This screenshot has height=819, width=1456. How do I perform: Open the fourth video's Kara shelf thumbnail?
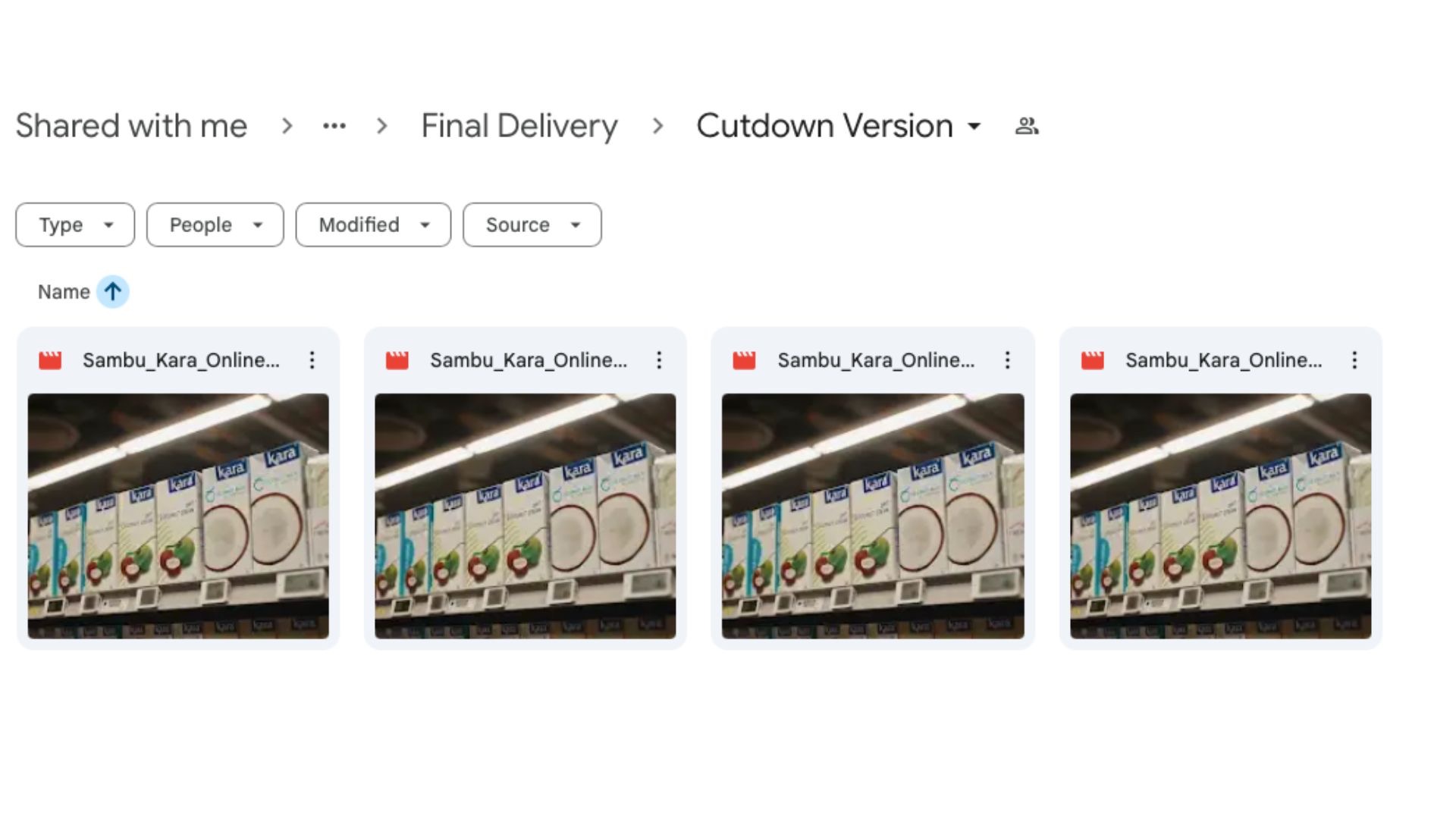pos(1221,516)
